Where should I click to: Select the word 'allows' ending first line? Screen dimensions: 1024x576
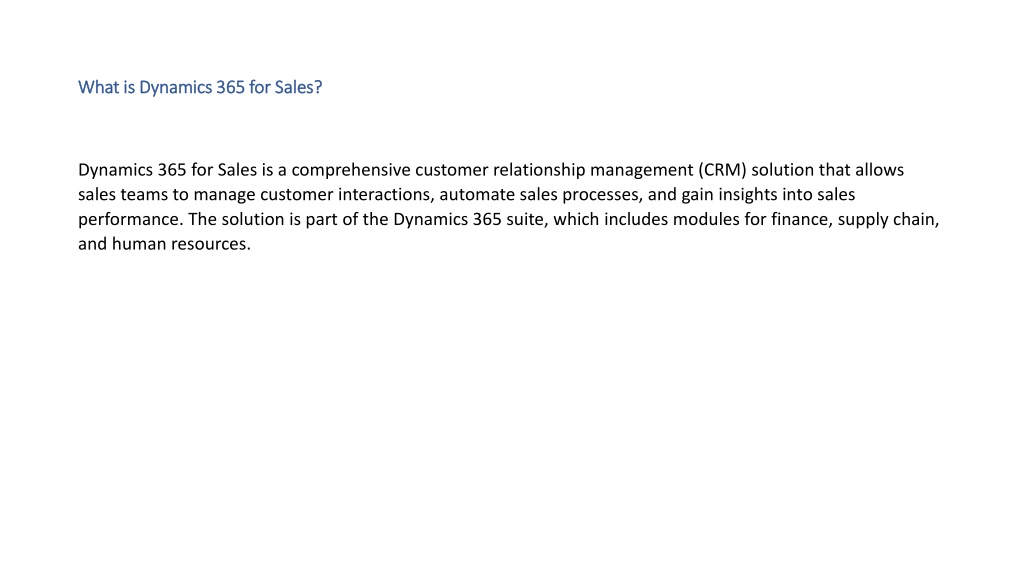point(880,170)
